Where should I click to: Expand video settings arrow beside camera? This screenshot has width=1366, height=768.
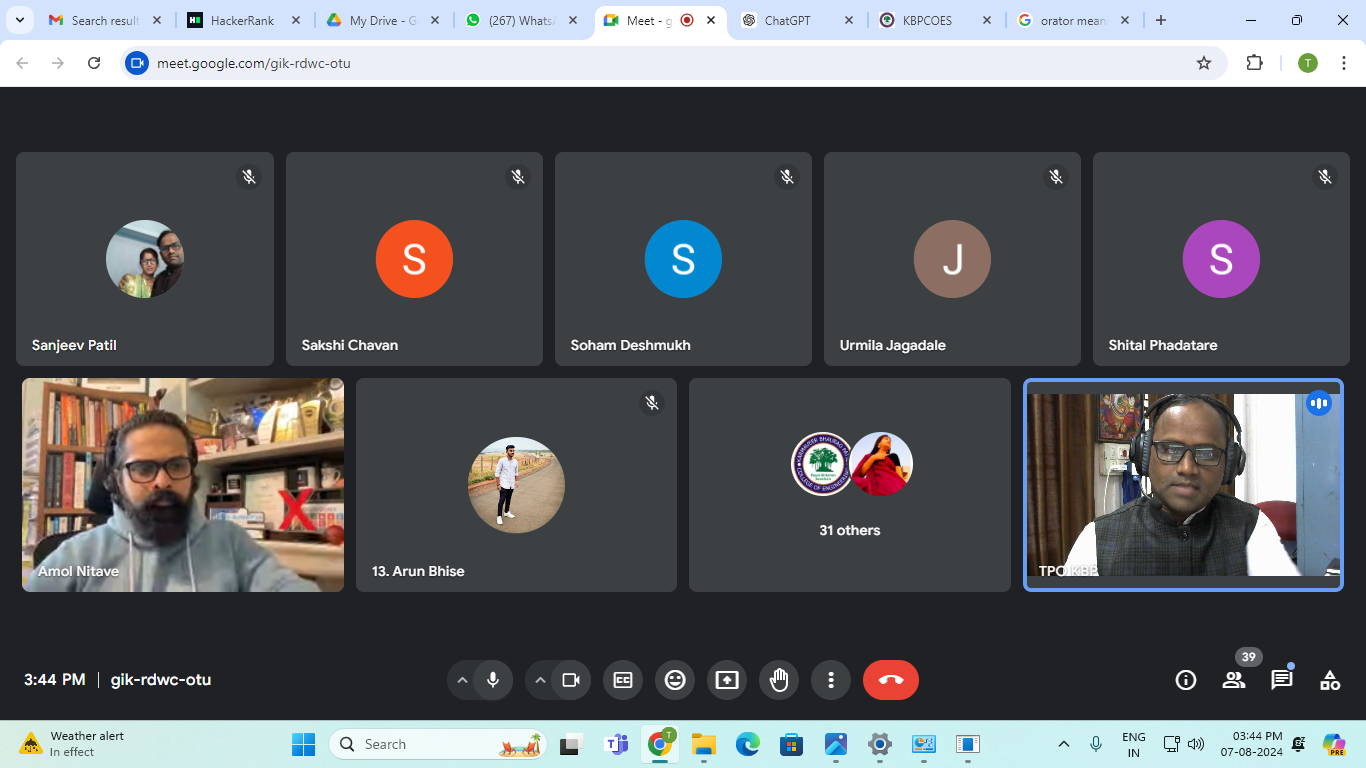[540, 680]
